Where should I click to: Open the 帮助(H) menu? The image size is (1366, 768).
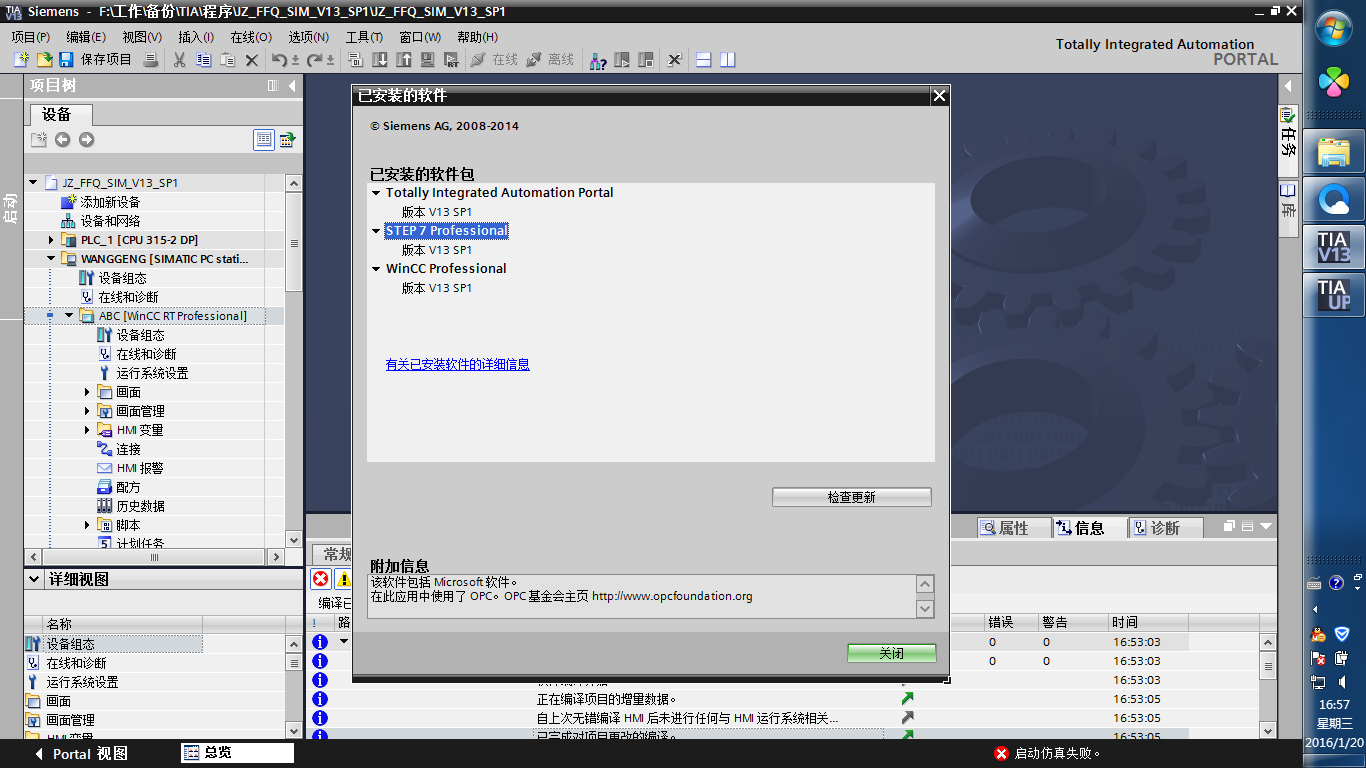click(x=478, y=37)
